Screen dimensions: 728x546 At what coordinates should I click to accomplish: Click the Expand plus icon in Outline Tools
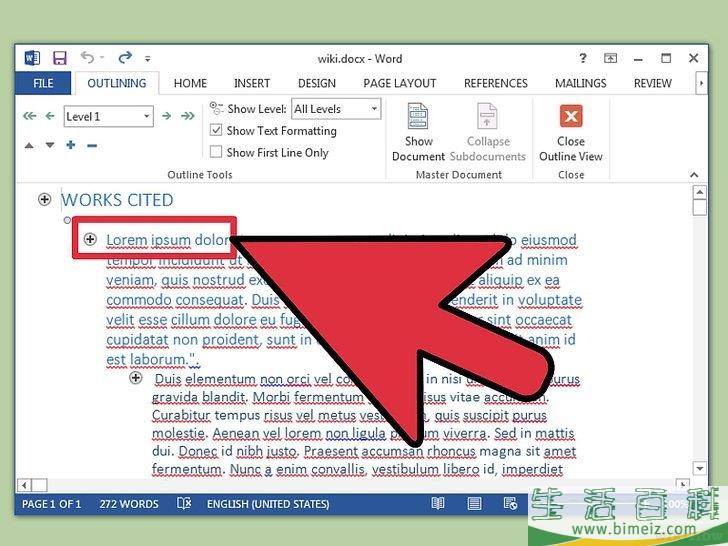pyautogui.click(x=71, y=145)
